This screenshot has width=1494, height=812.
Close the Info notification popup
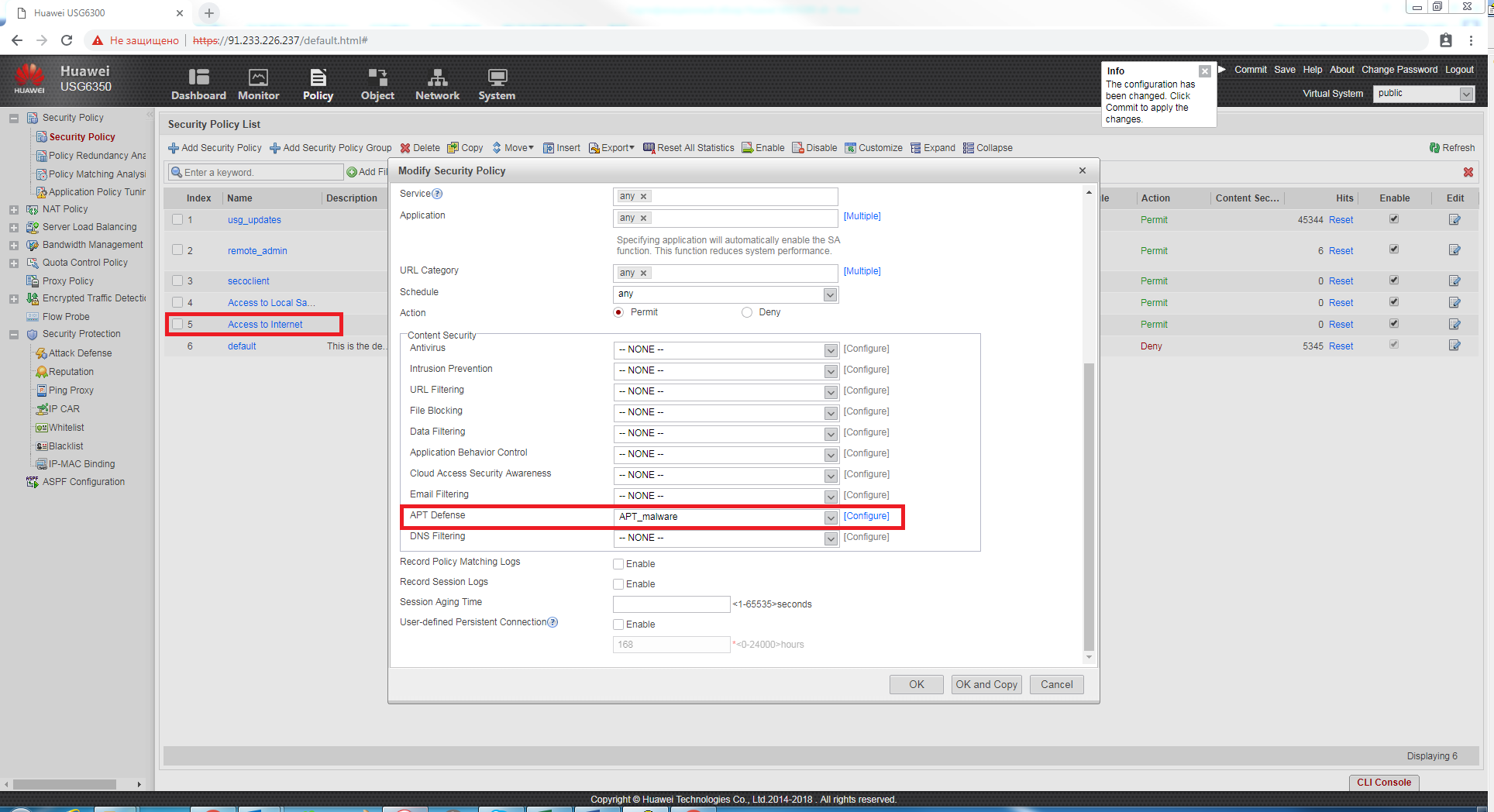pos(1205,71)
